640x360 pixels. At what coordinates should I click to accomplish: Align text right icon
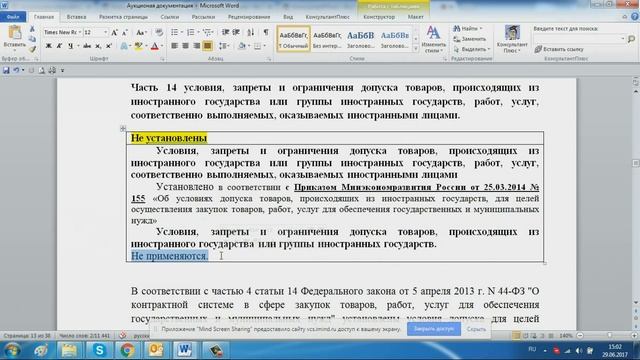(196, 46)
